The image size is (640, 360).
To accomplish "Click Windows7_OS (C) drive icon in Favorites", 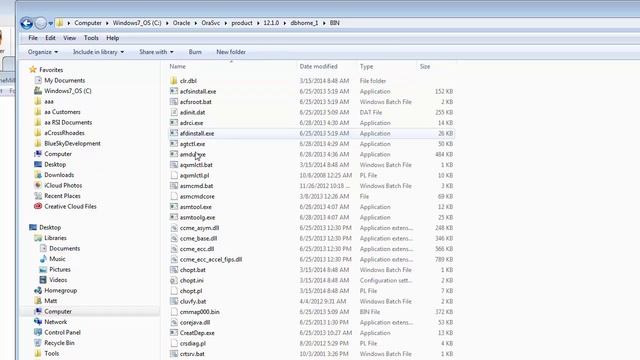I will click(x=38, y=91).
